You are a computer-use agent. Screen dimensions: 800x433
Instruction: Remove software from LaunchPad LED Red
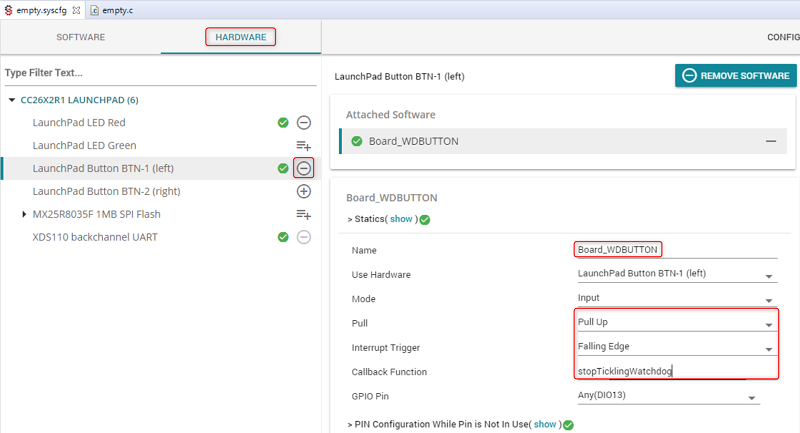pyautogui.click(x=304, y=123)
